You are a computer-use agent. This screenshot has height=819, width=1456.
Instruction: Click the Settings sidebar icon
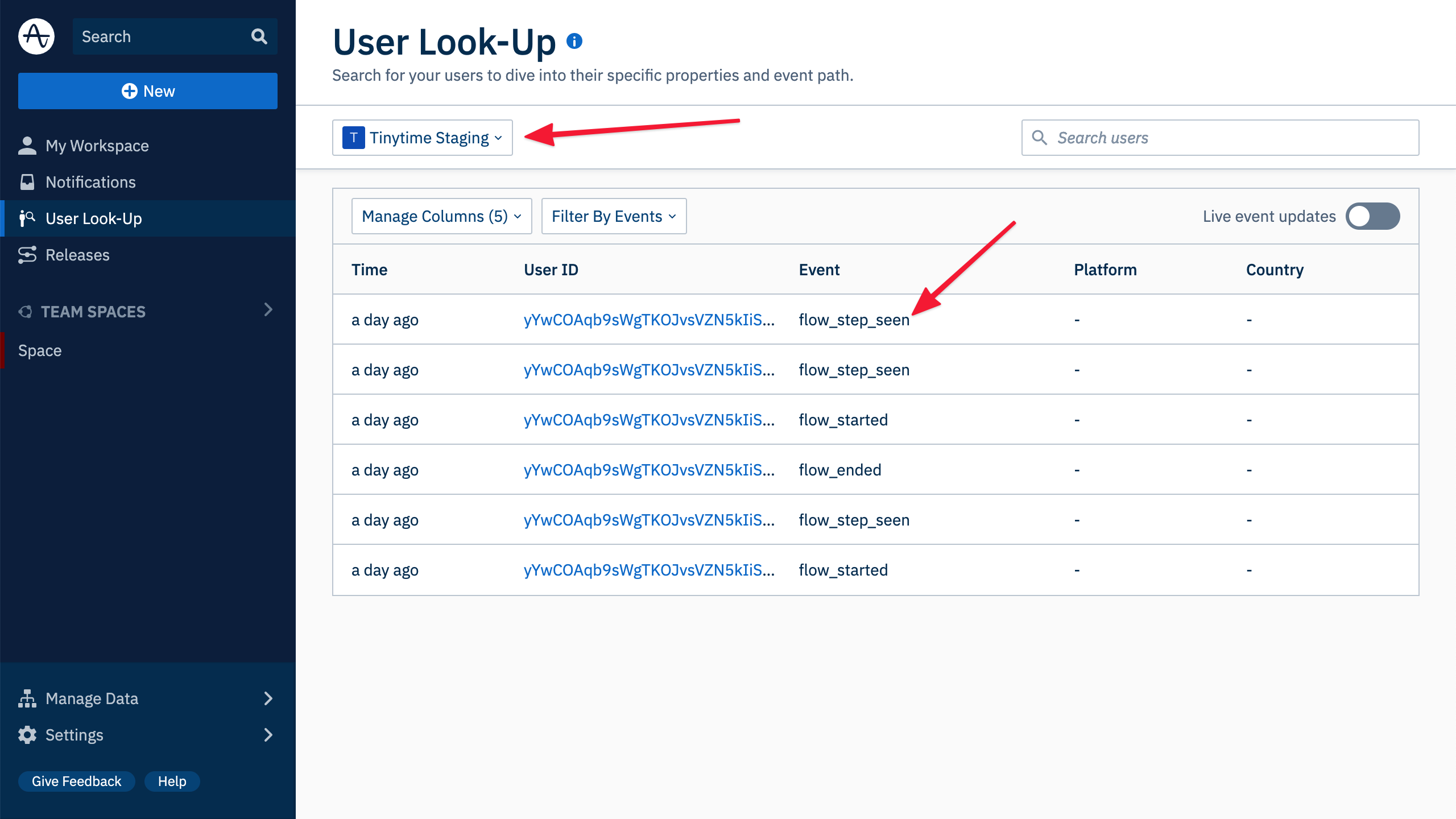tap(27, 734)
